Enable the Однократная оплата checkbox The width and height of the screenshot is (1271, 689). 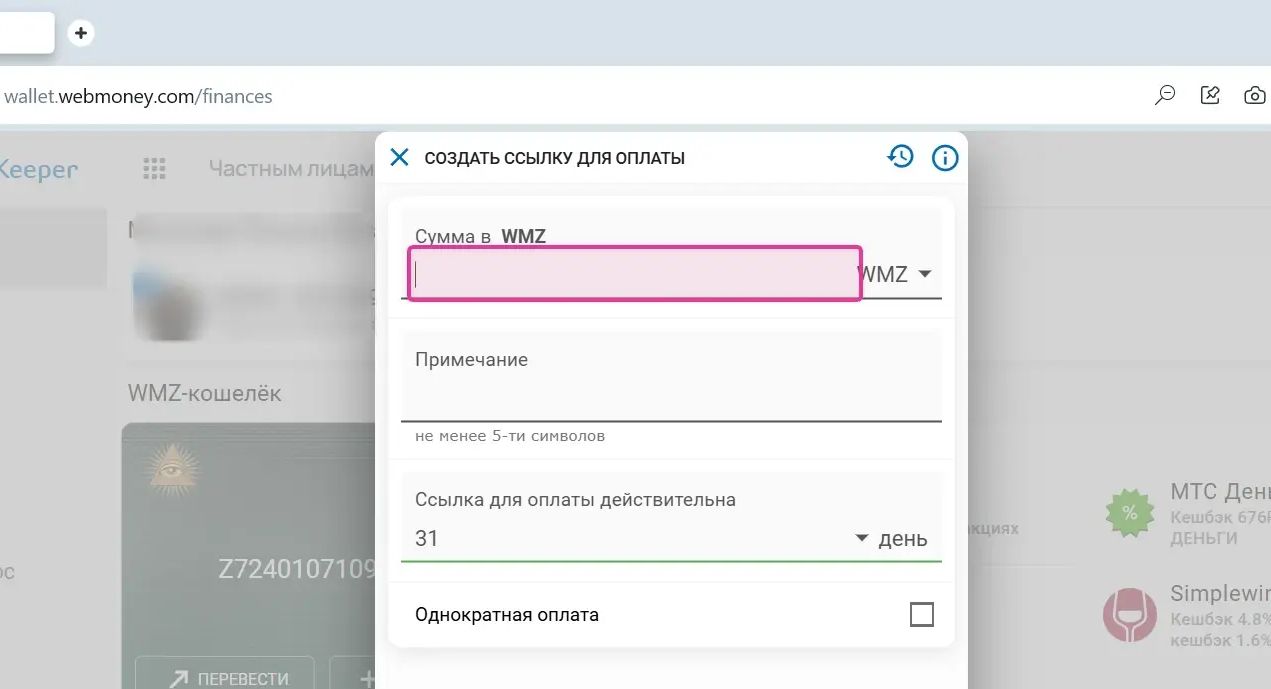pyautogui.click(x=921, y=614)
